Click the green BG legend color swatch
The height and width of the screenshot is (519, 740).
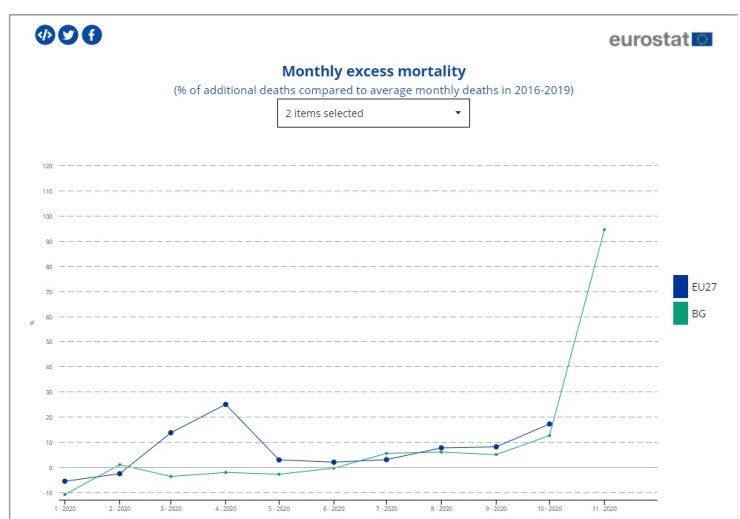coord(681,313)
